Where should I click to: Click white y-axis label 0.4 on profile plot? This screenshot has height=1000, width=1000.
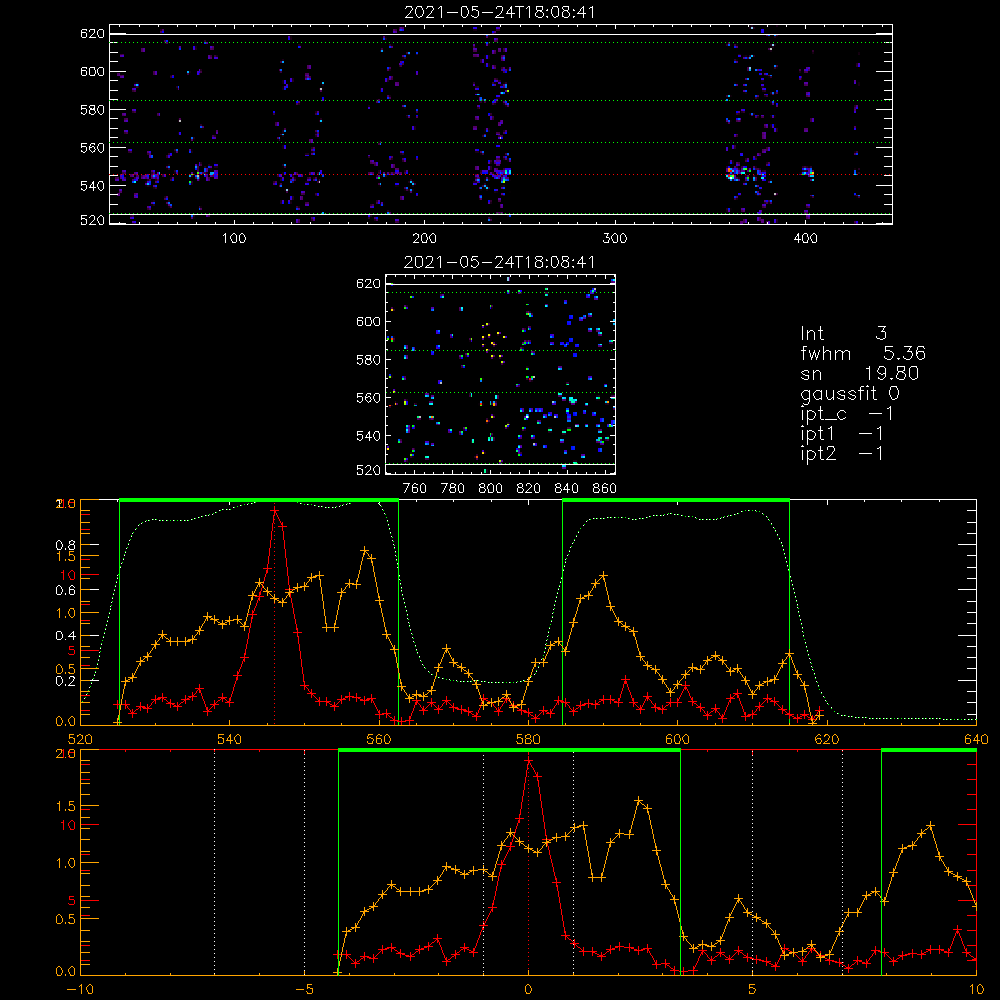[x=66, y=635]
